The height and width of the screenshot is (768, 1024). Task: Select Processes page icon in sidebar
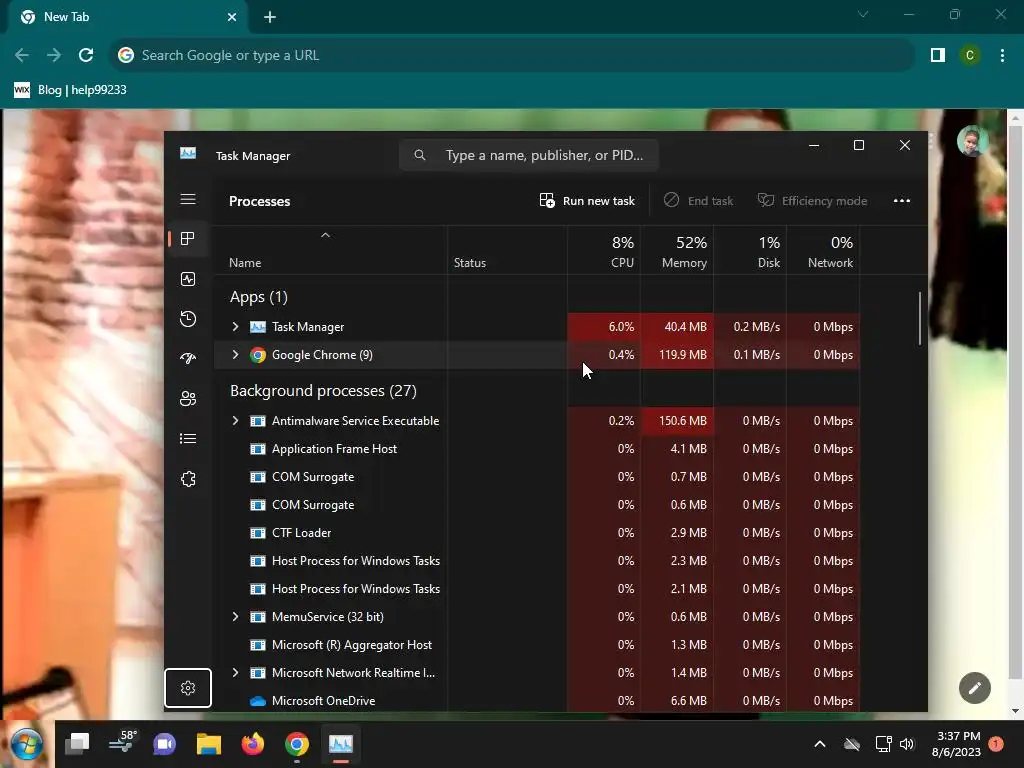point(188,239)
